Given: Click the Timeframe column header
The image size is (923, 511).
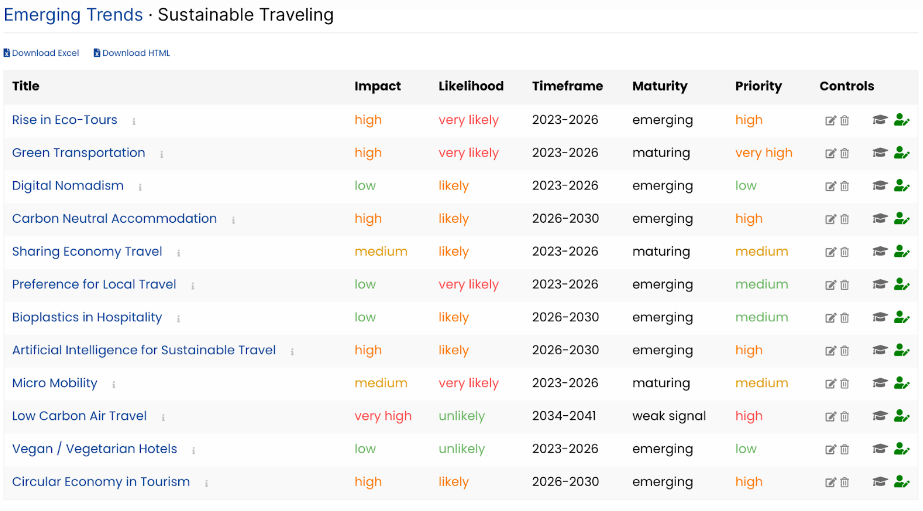Looking at the screenshot, I should 567,86.
